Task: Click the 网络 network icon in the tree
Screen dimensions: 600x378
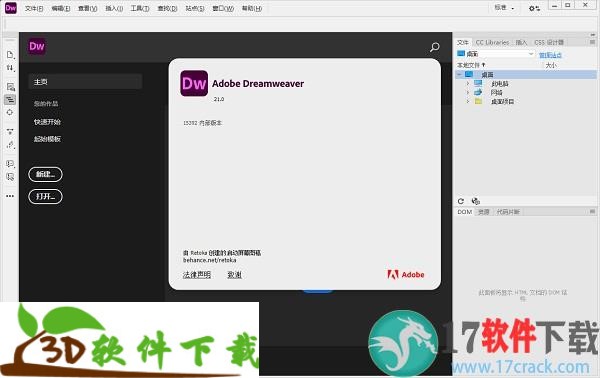Action: [x=478, y=93]
